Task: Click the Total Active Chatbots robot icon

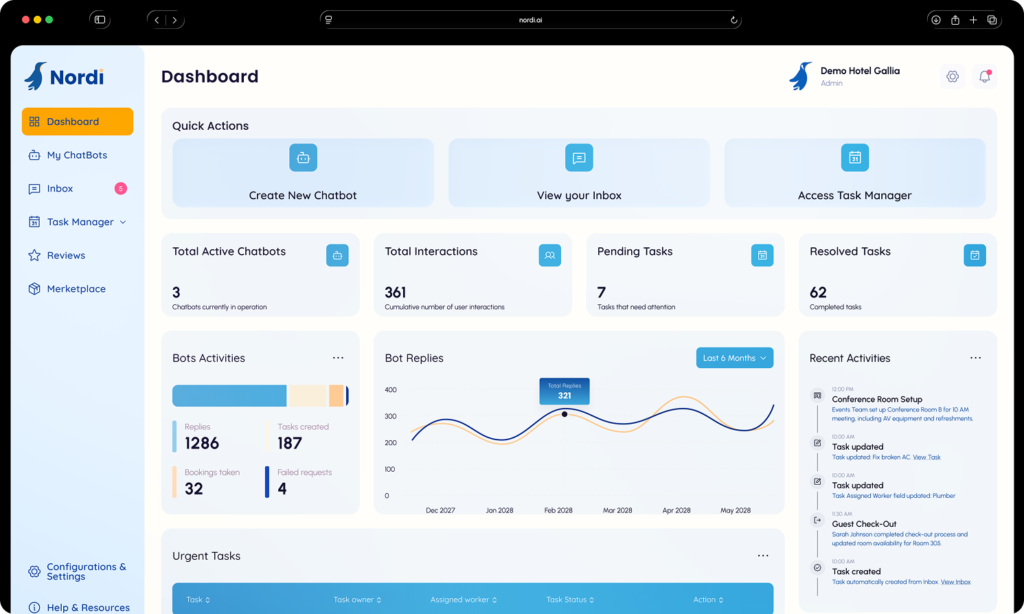Action: coord(338,256)
